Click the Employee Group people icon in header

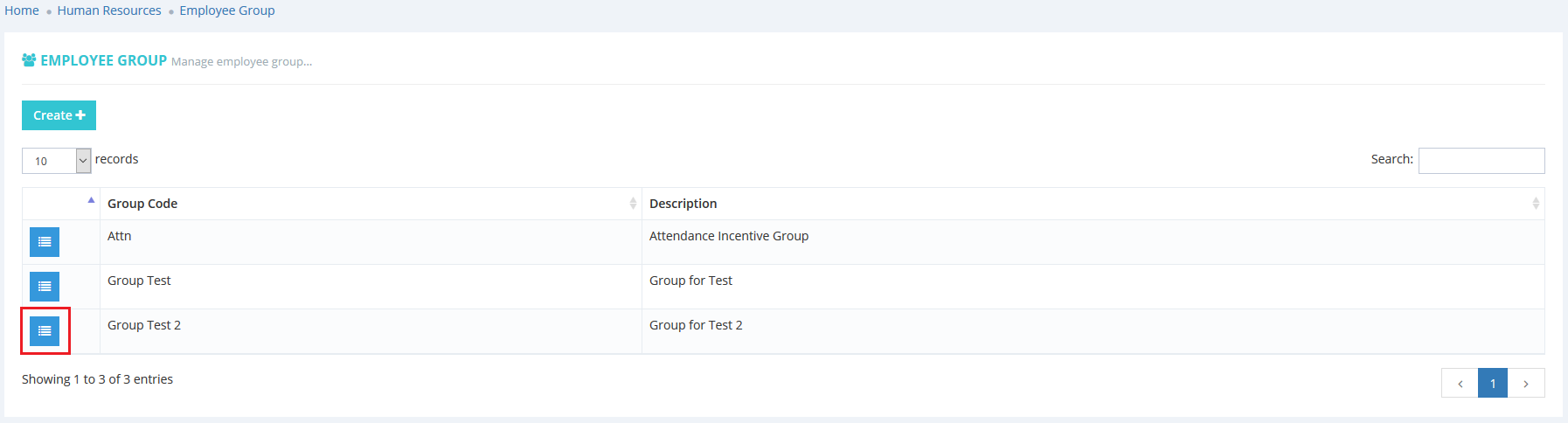[x=29, y=60]
